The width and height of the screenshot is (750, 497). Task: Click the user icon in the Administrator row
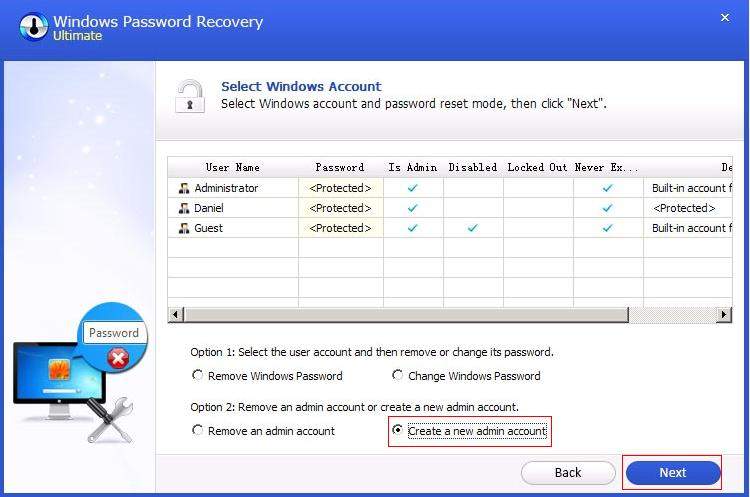[x=184, y=188]
